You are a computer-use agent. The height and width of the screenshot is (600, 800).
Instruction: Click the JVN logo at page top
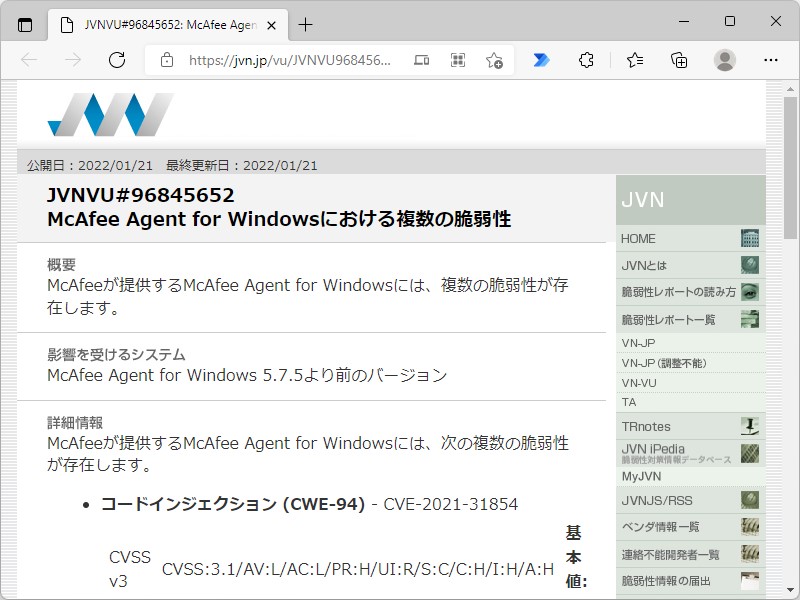coord(111,112)
